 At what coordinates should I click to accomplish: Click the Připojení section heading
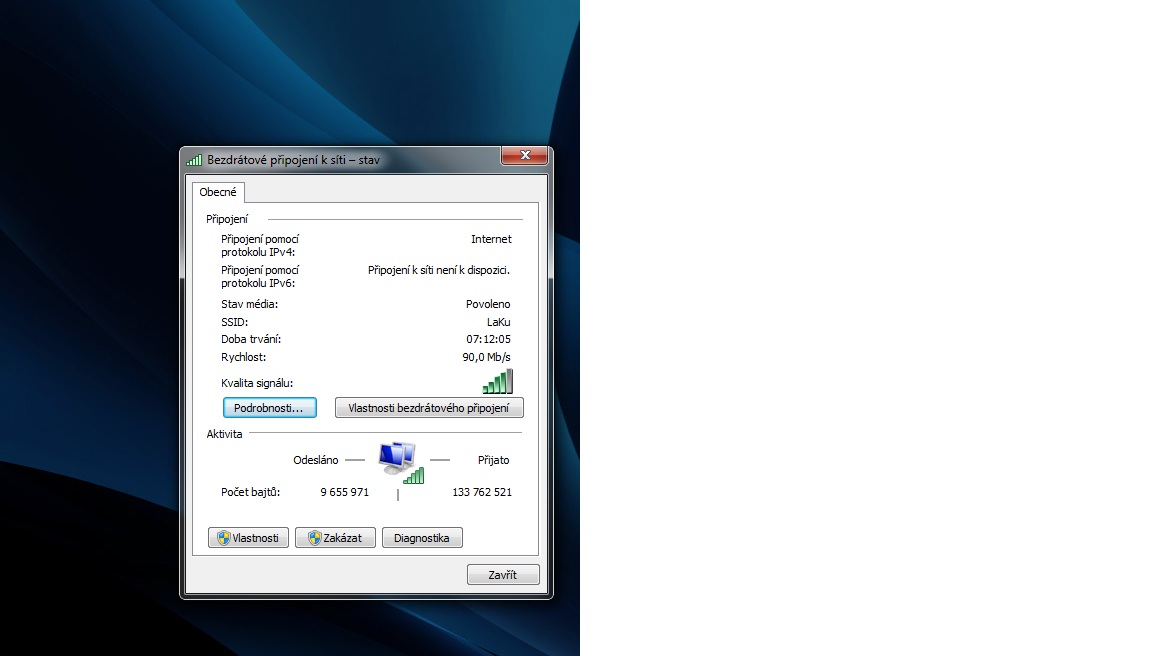(227, 219)
